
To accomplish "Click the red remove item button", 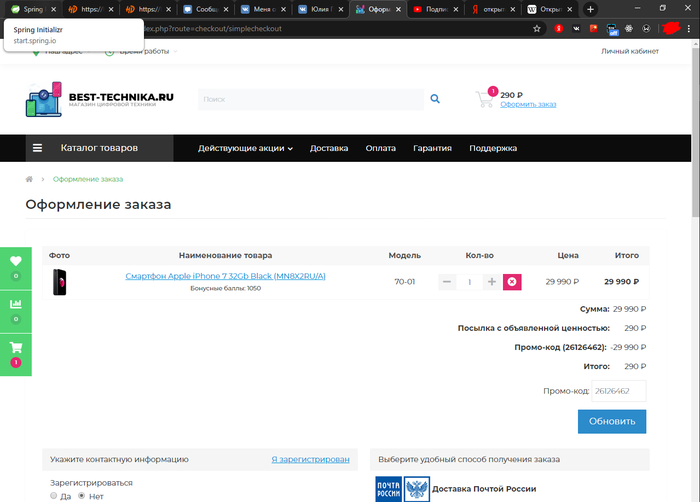I will tap(512, 282).
